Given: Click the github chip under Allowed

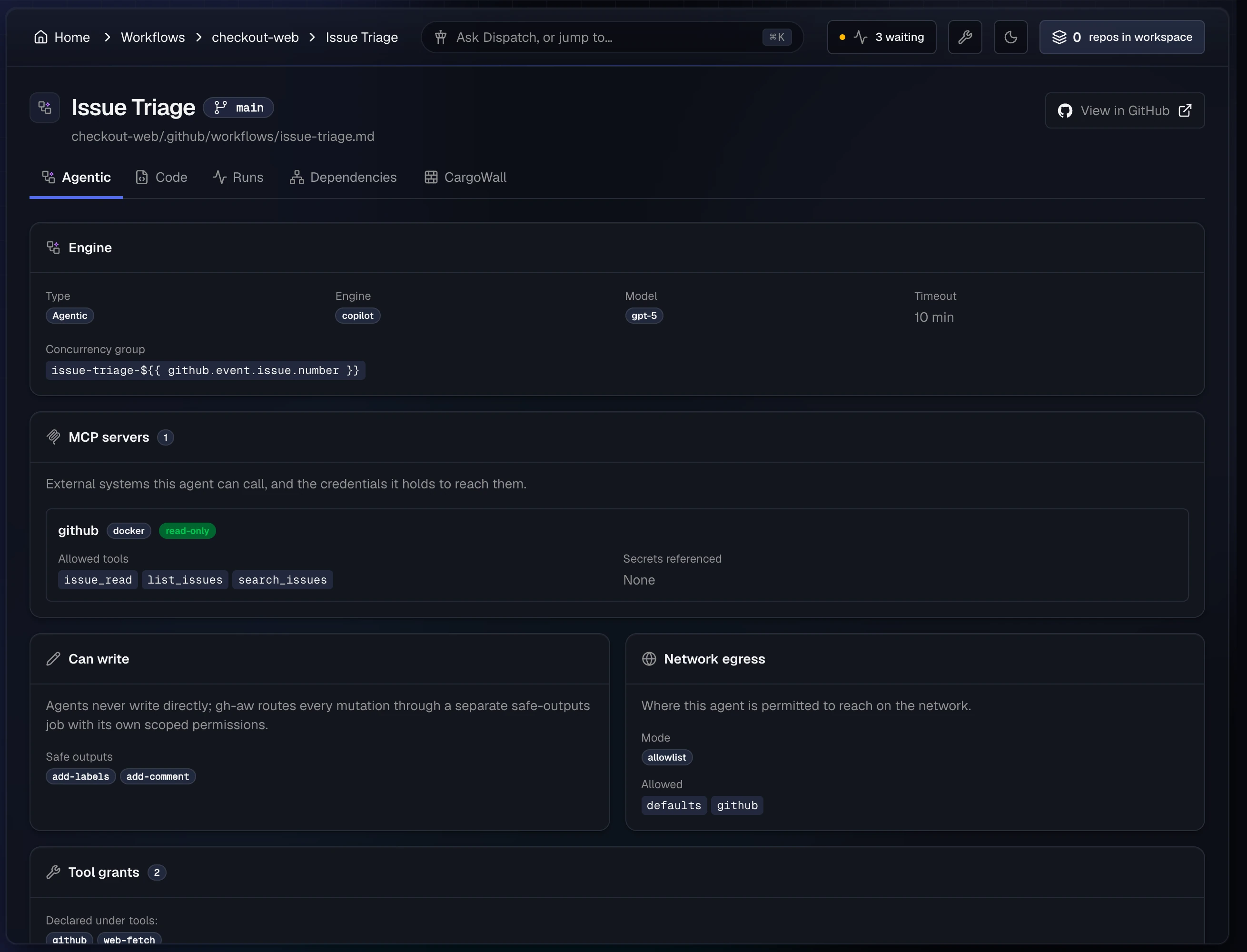Looking at the screenshot, I should [x=737, y=805].
